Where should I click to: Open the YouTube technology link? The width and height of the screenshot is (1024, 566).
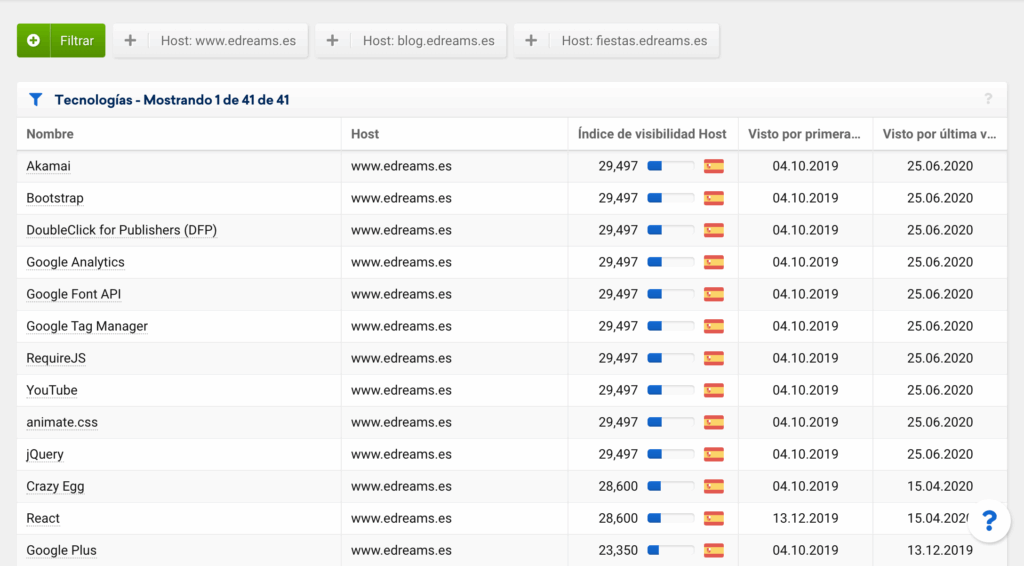click(x=52, y=390)
